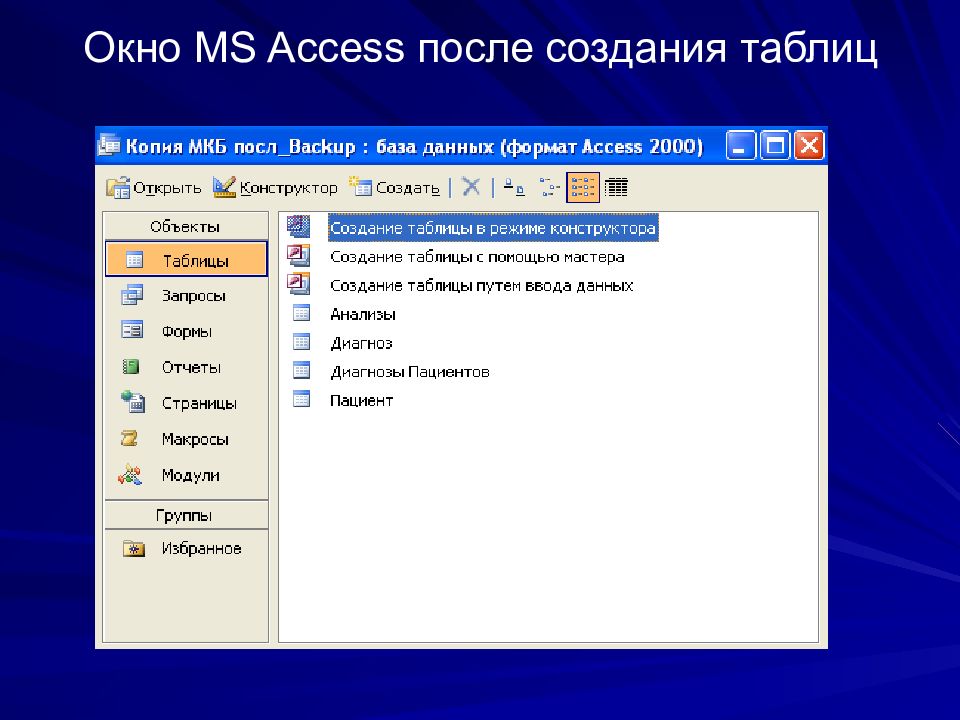Image resolution: width=960 pixels, height=720 pixels.
Task: Switch to small icons view
Action: 549,187
